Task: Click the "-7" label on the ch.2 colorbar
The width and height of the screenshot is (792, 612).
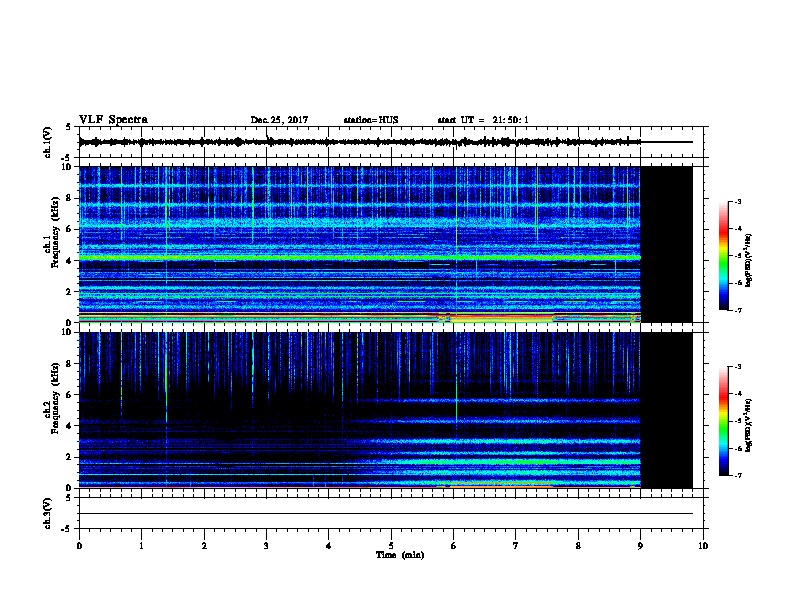Action: tap(737, 475)
